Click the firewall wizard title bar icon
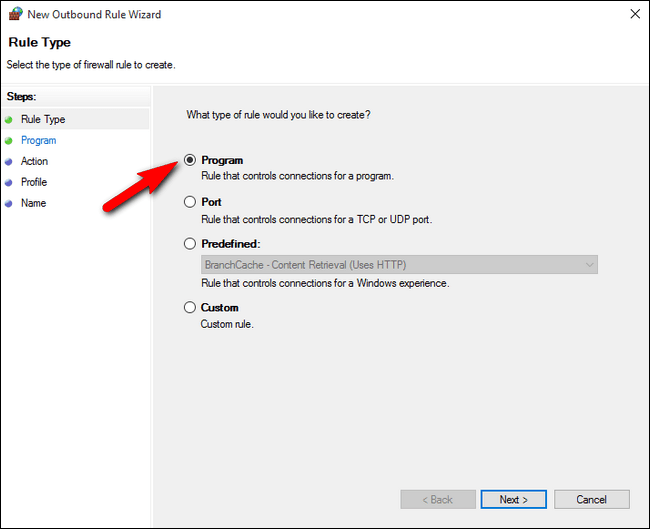The height and width of the screenshot is (529, 650). pos(15,15)
